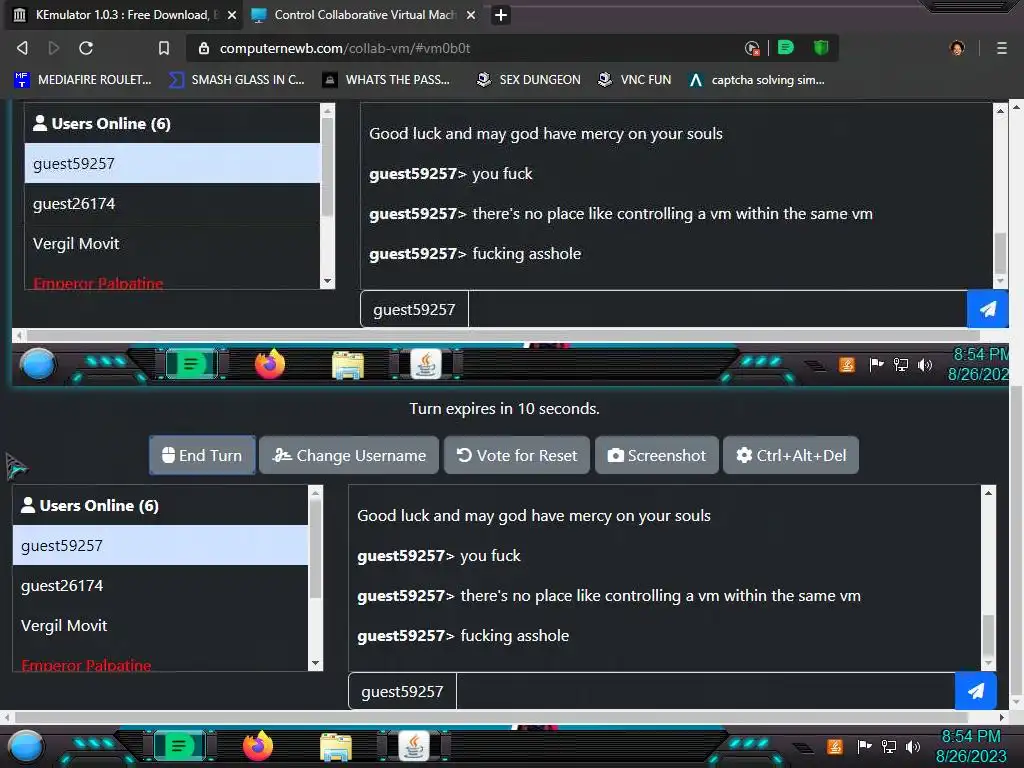The image size is (1024, 768).
Task: Select guest59257 in lower users list
Action: click(160, 545)
